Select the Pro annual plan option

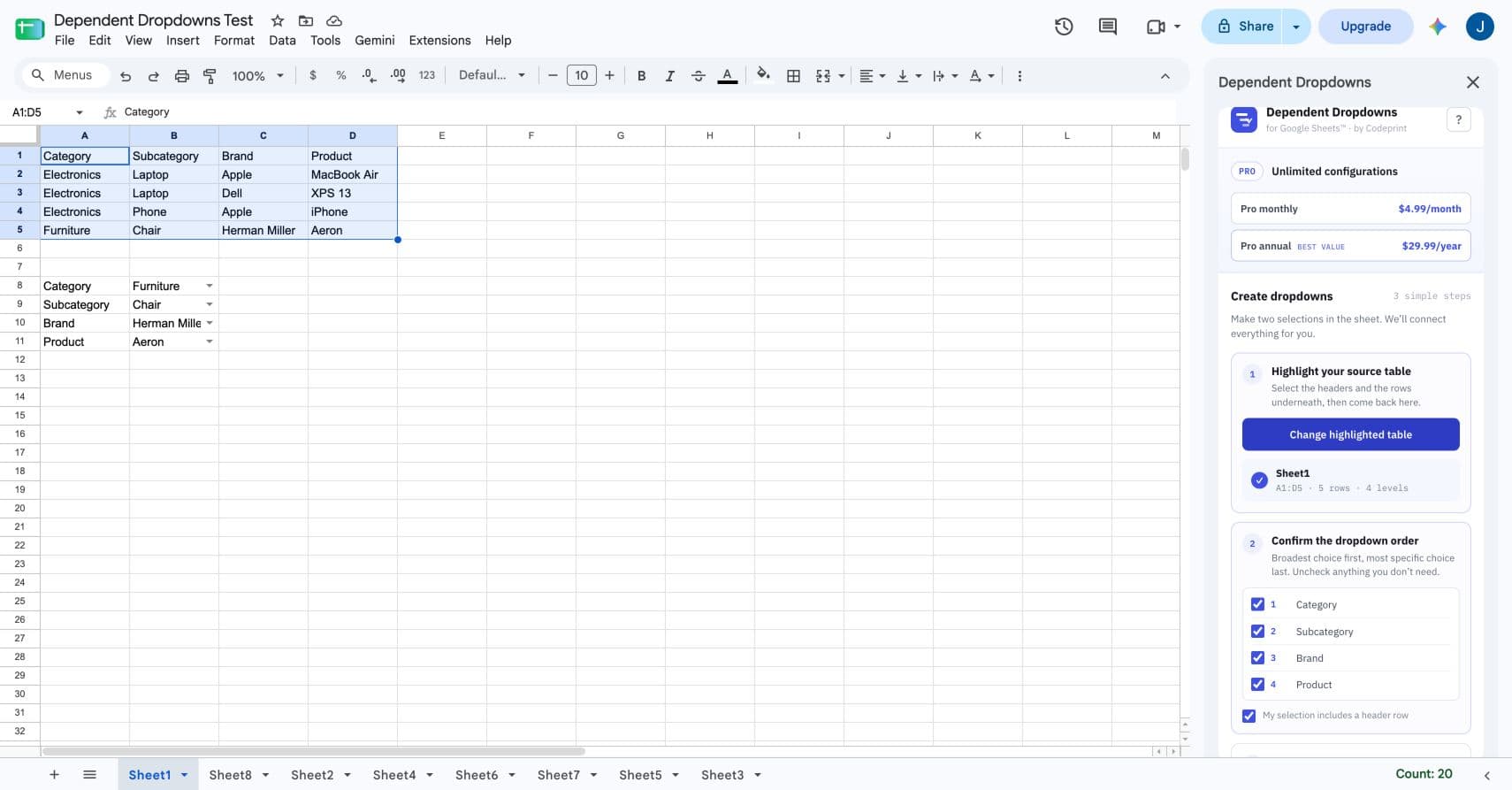1350,246
